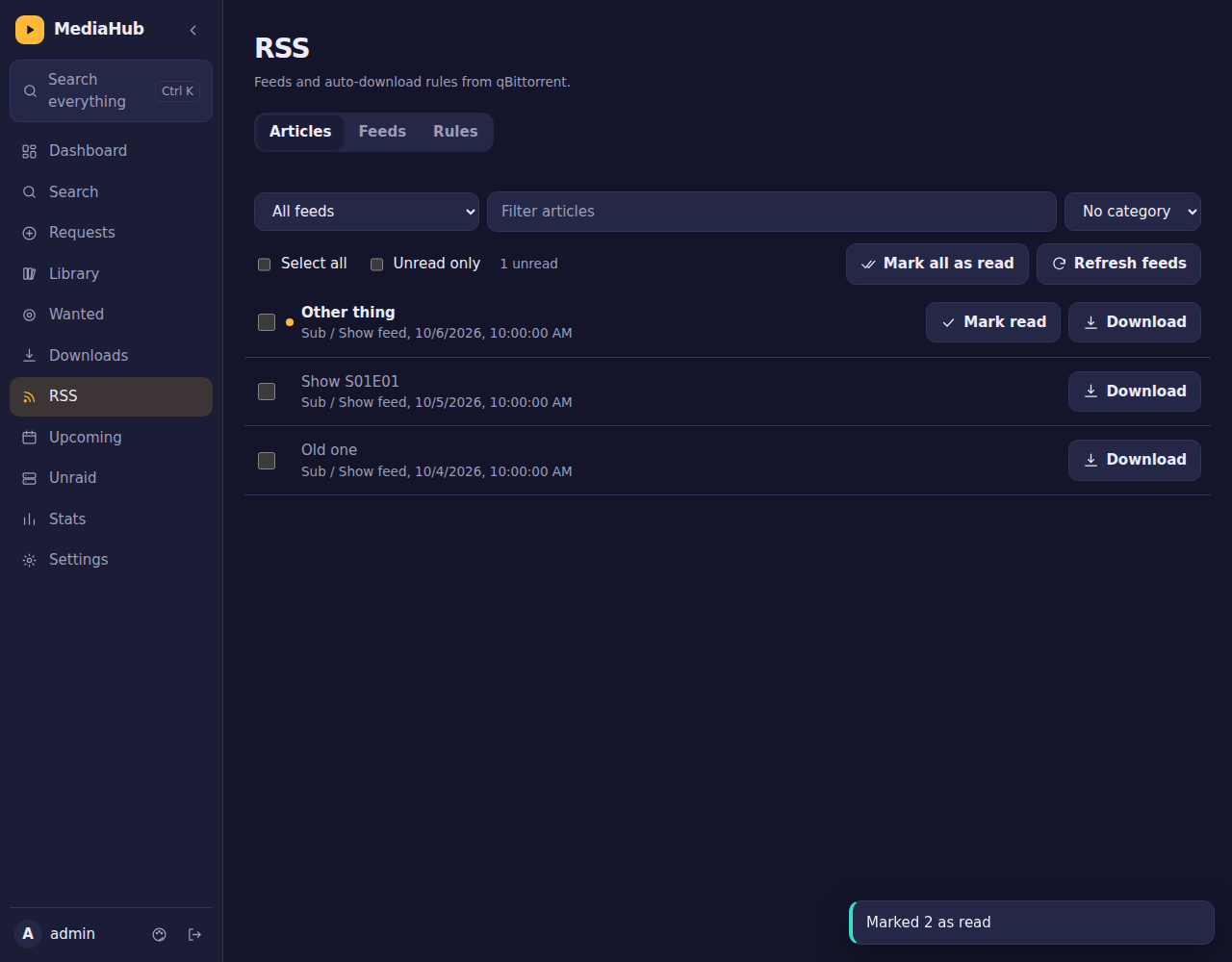Image resolution: width=1232 pixels, height=962 pixels.
Task: Open the No category dropdown
Action: tap(1133, 212)
